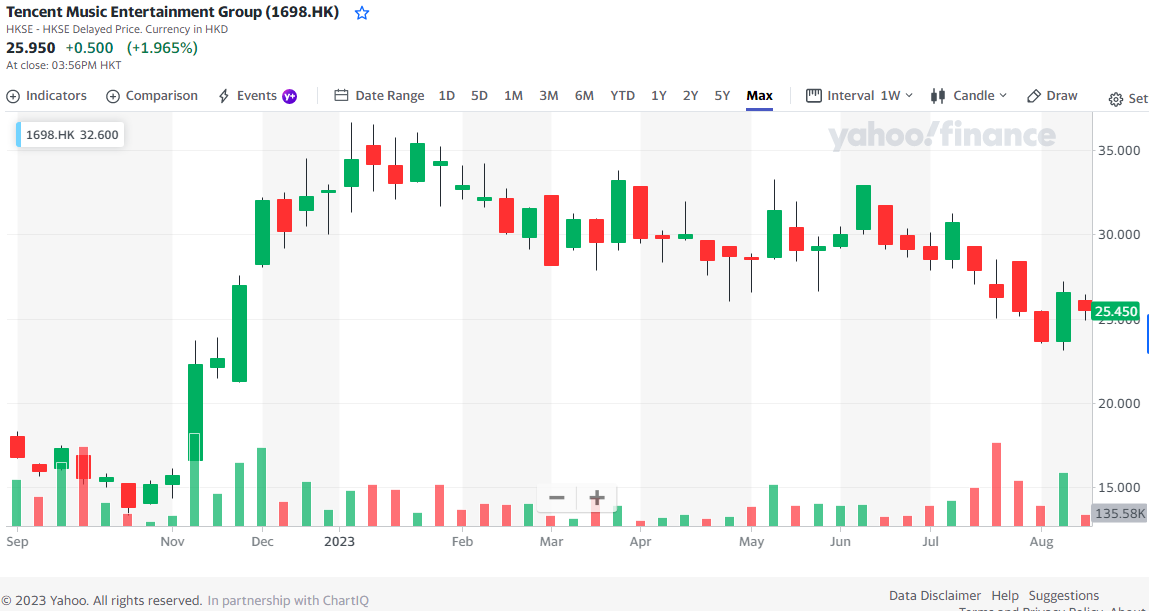1149x611 pixels.
Task: Select the 1Y time range
Action: point(659,96)
